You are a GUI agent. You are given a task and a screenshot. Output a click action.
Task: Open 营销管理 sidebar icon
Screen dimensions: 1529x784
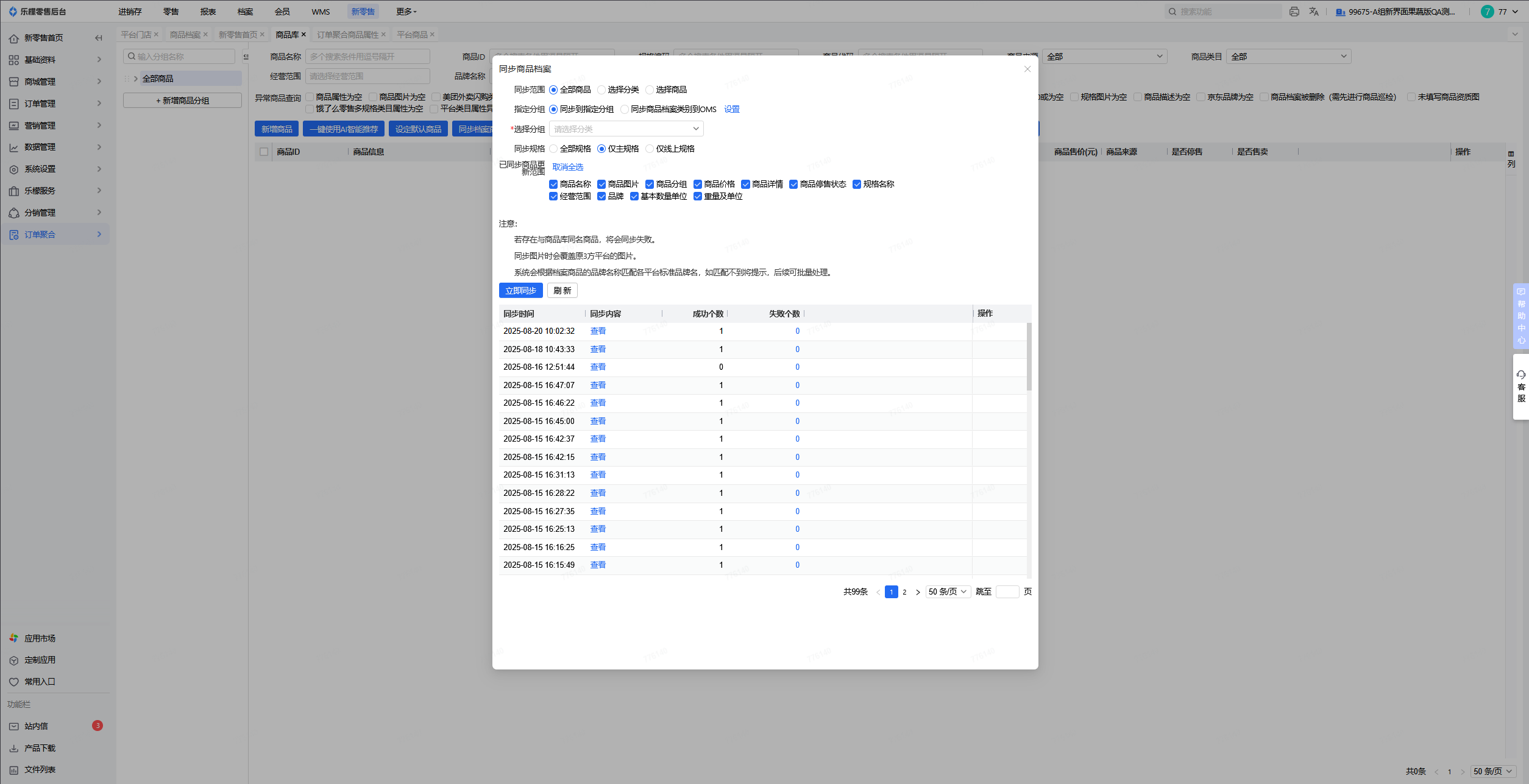[x=13, y=125]
